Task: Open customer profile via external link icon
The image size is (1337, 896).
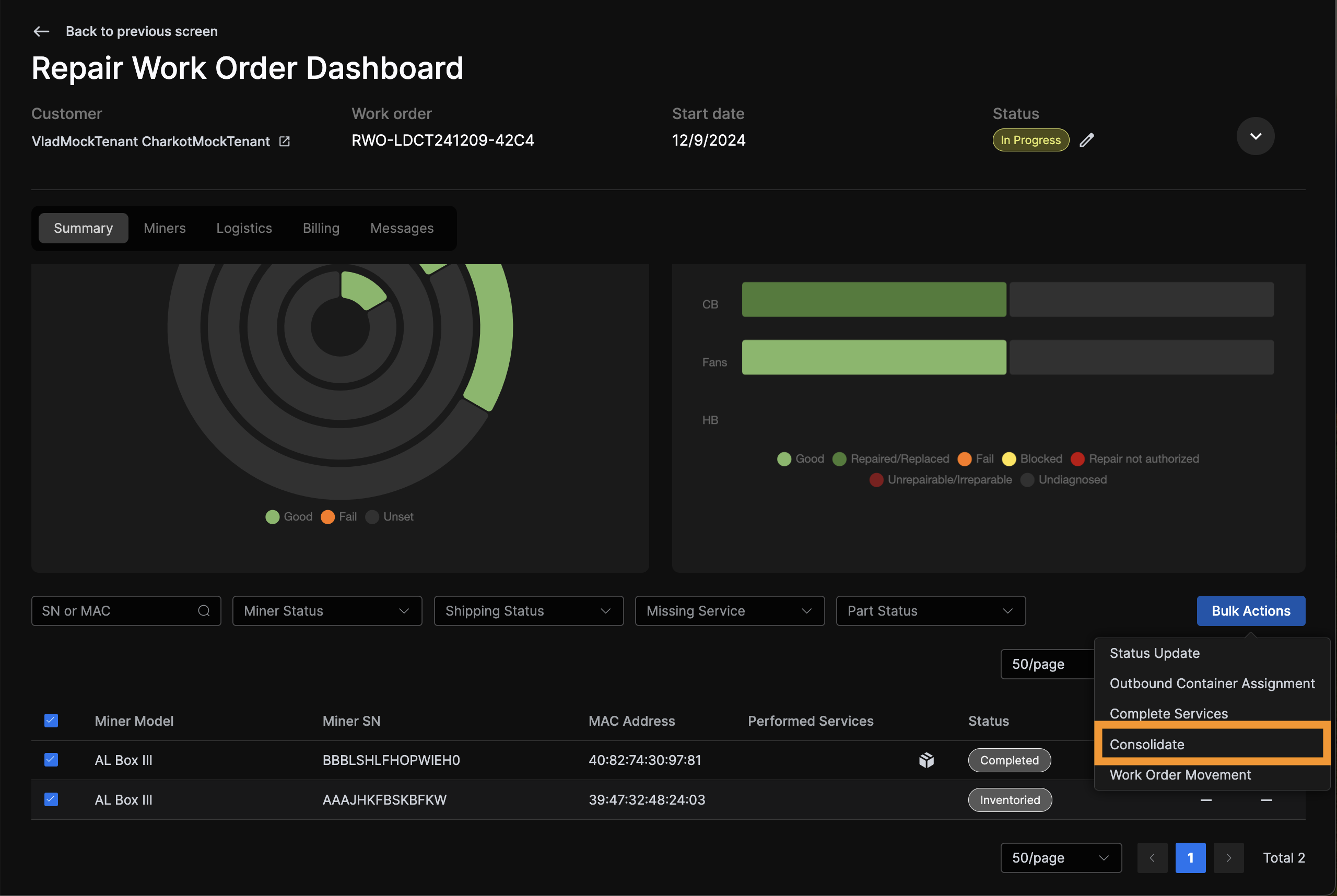Action: tap(284, 141)
